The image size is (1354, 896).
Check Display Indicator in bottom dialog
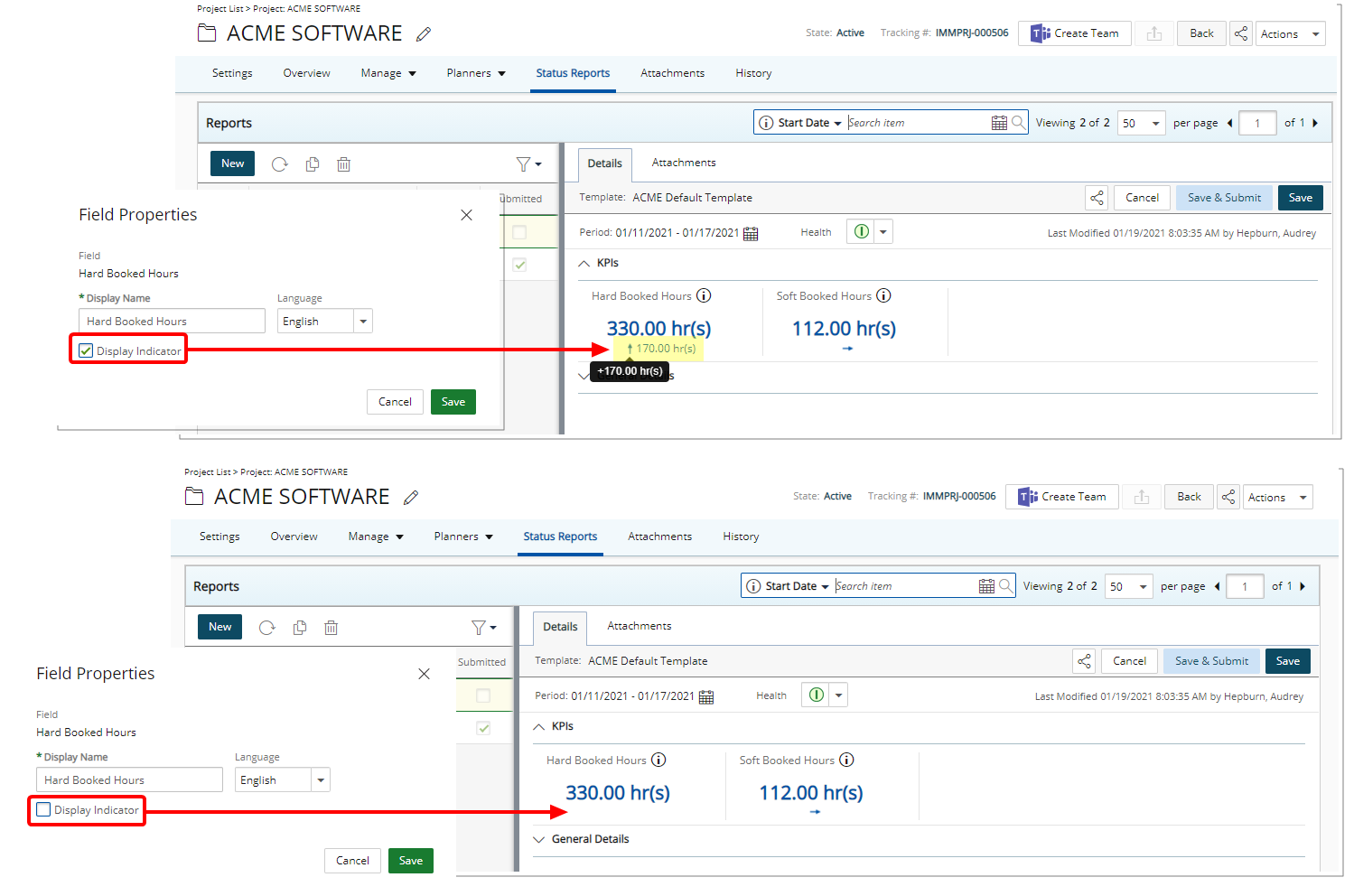click(x=43, y=809)
